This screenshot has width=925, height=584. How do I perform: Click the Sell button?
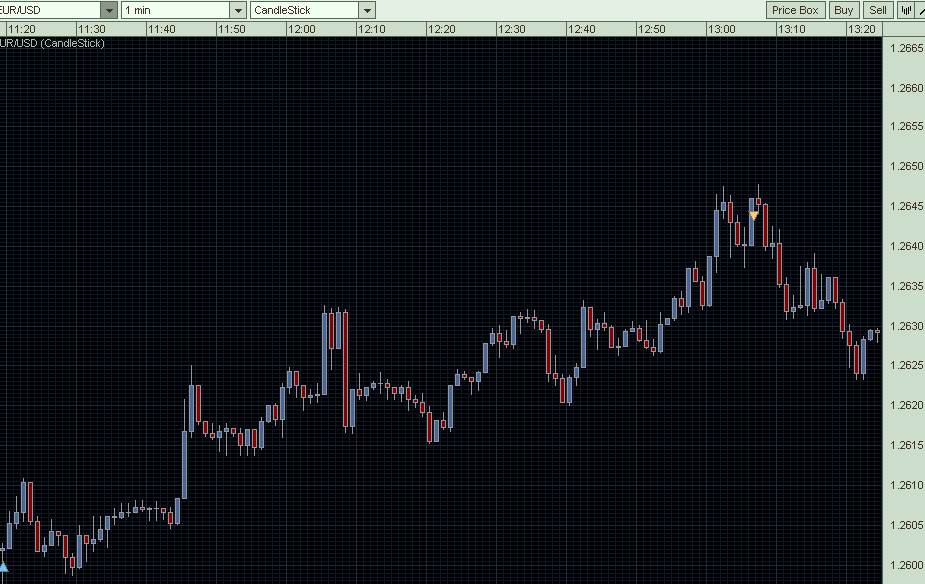pyautogui.click(x=878, y=10)
